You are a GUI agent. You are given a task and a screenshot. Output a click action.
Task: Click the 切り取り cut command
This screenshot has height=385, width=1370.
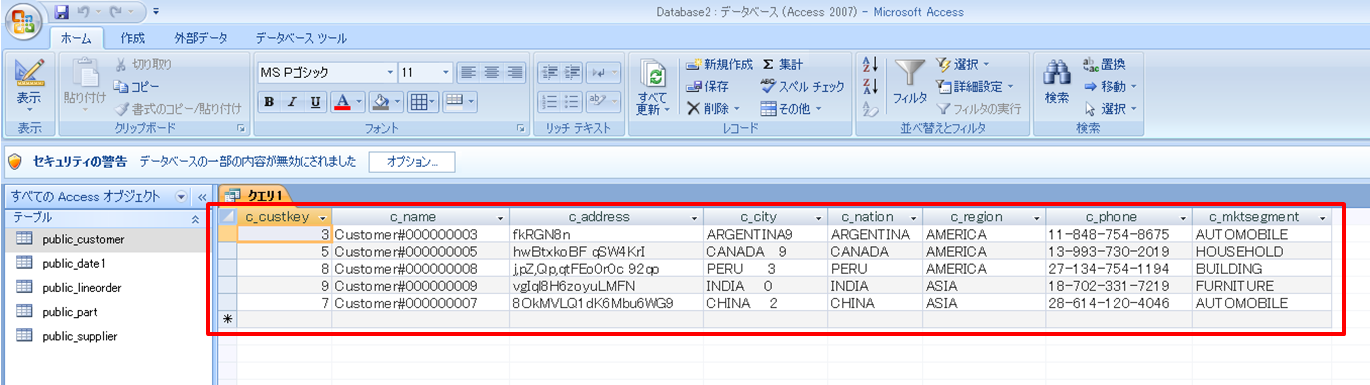pos(143,64)
